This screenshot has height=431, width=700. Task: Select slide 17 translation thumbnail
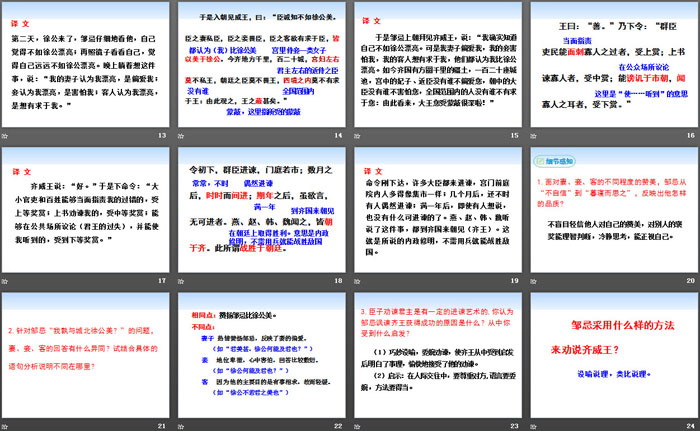coord(85,210)
